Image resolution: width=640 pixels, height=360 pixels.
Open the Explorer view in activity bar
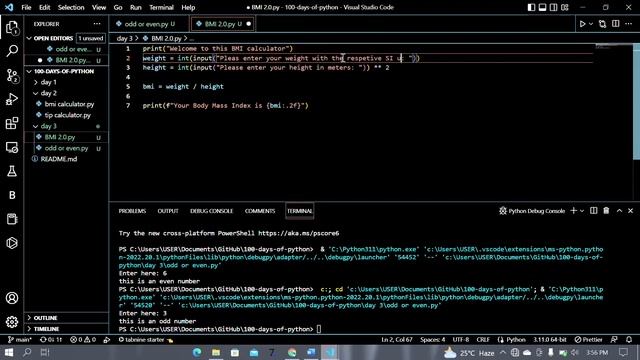tap(12, 28)
